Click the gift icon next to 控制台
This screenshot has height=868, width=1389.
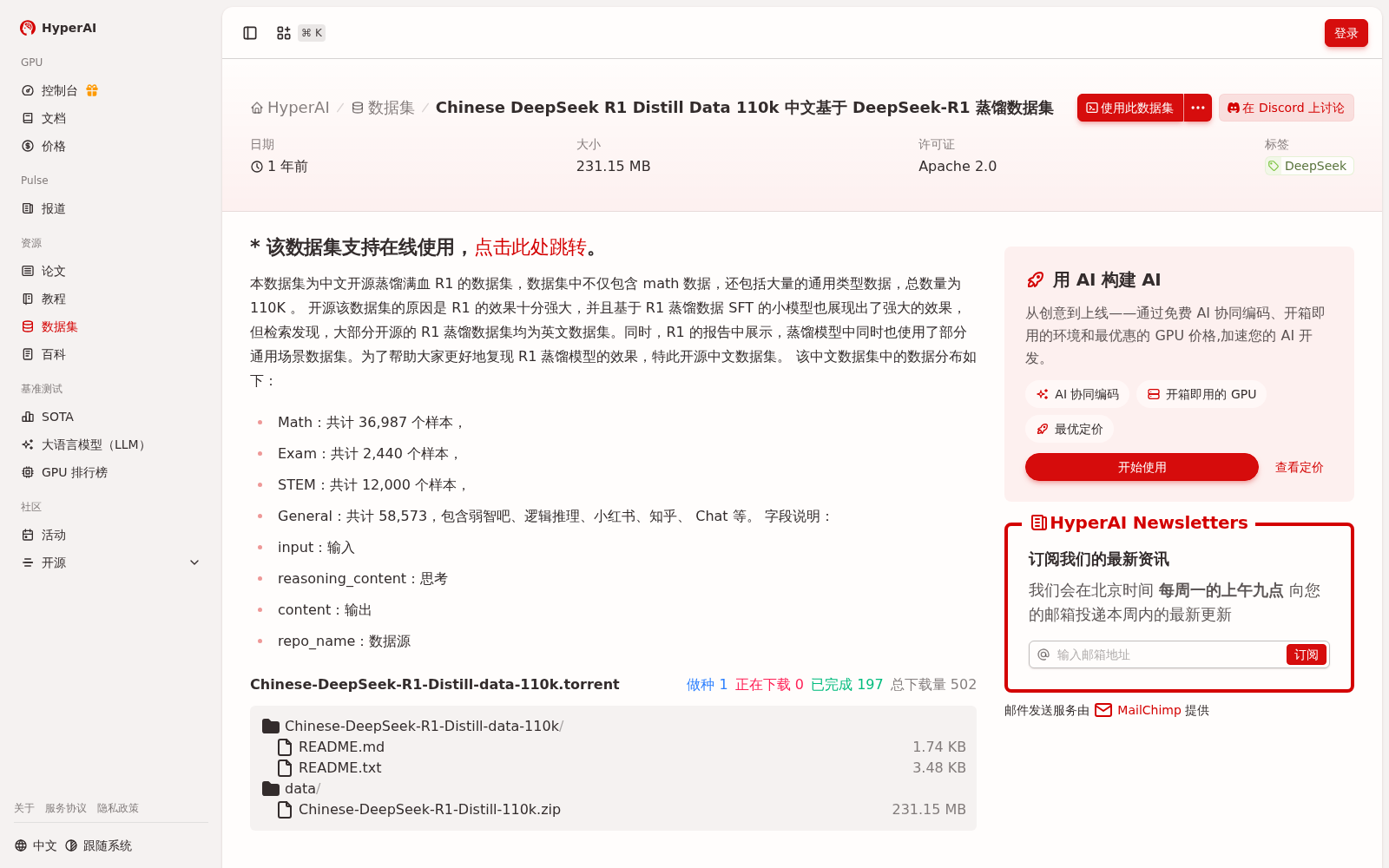92,90
